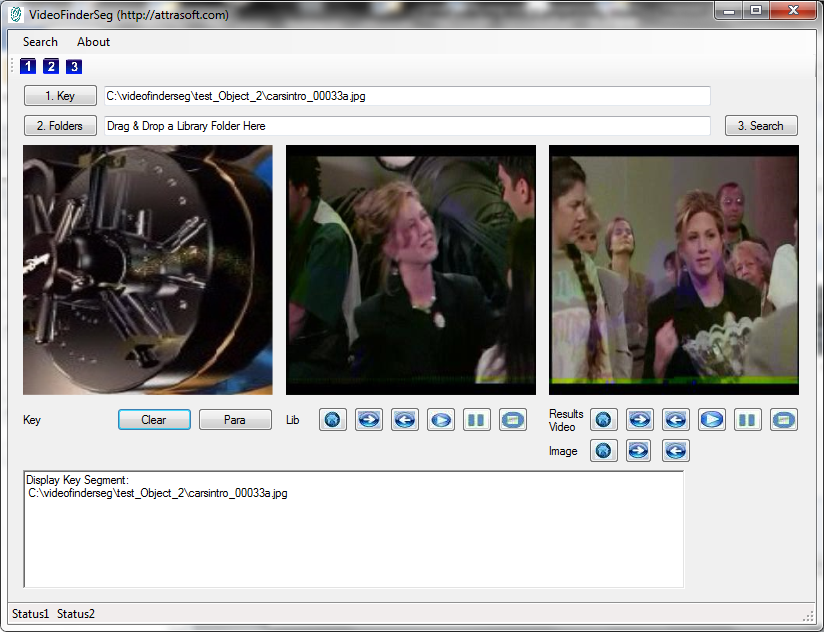Click the Clear button

tap(154, 420)
